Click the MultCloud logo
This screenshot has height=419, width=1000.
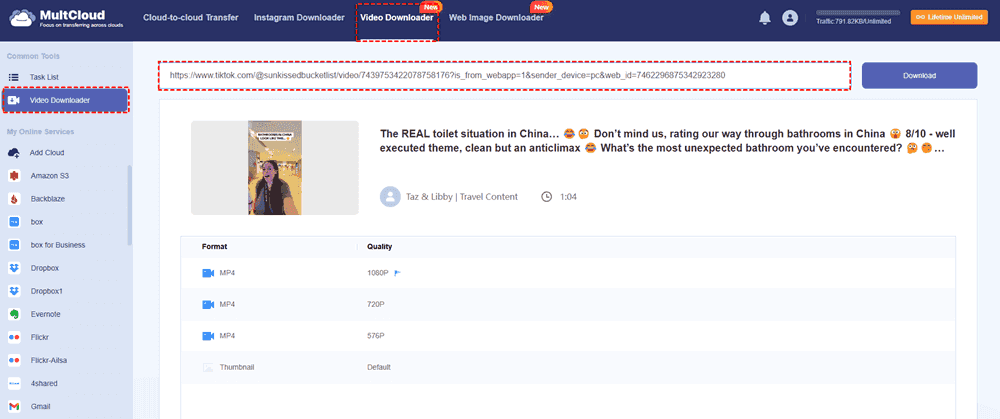click(x=66, y=18)
